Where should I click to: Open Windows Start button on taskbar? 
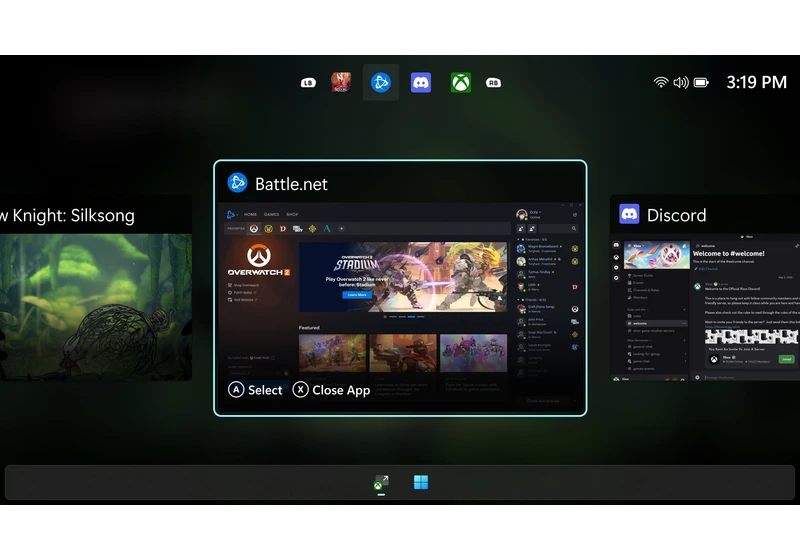tap(421, 482)
